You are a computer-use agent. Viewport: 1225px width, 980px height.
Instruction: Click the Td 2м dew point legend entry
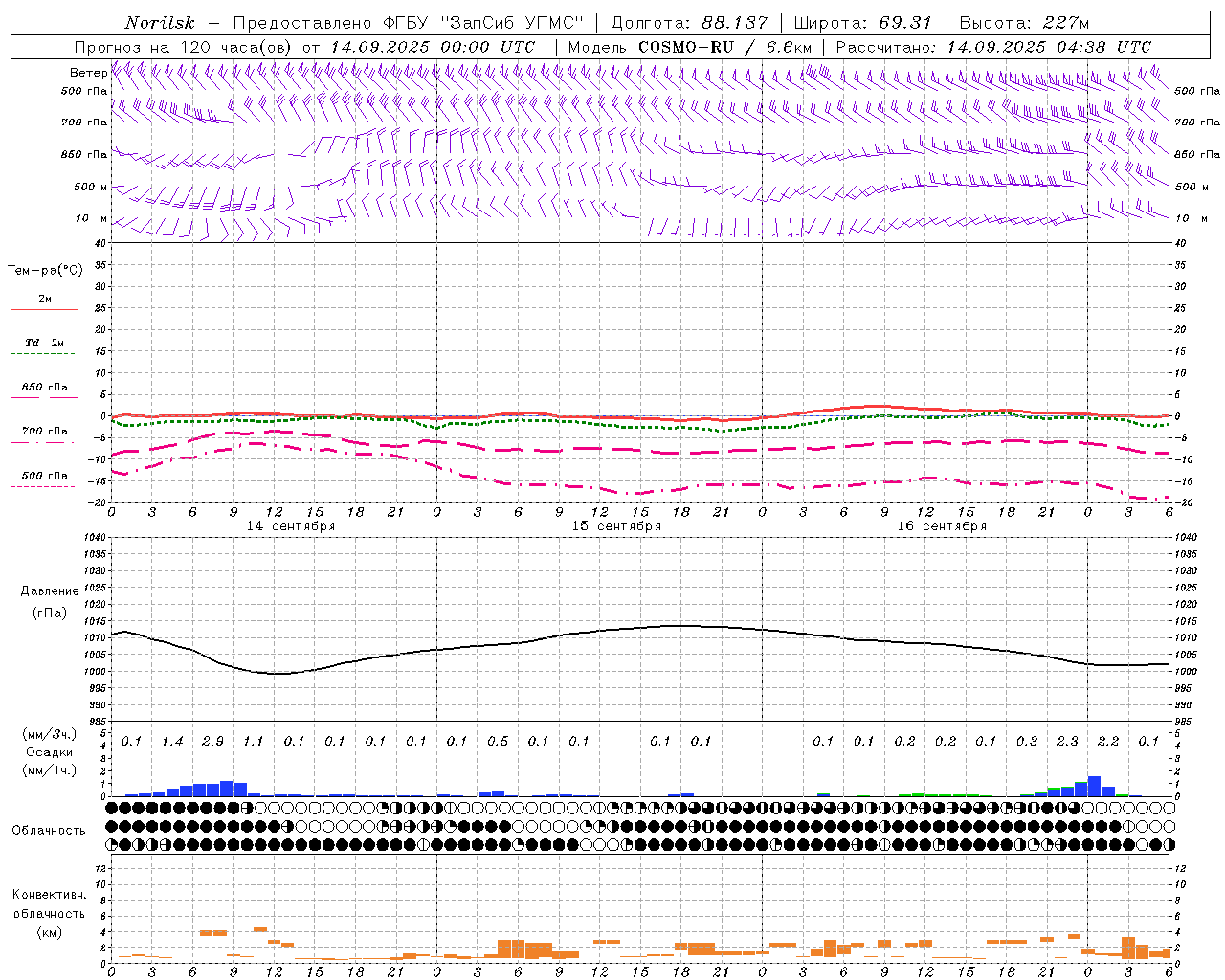[44, 346]
